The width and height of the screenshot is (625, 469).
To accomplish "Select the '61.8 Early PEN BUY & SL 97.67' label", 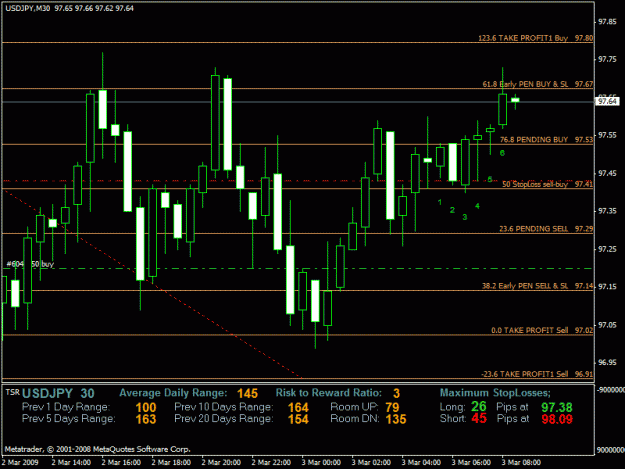I will tap(538, 84).
